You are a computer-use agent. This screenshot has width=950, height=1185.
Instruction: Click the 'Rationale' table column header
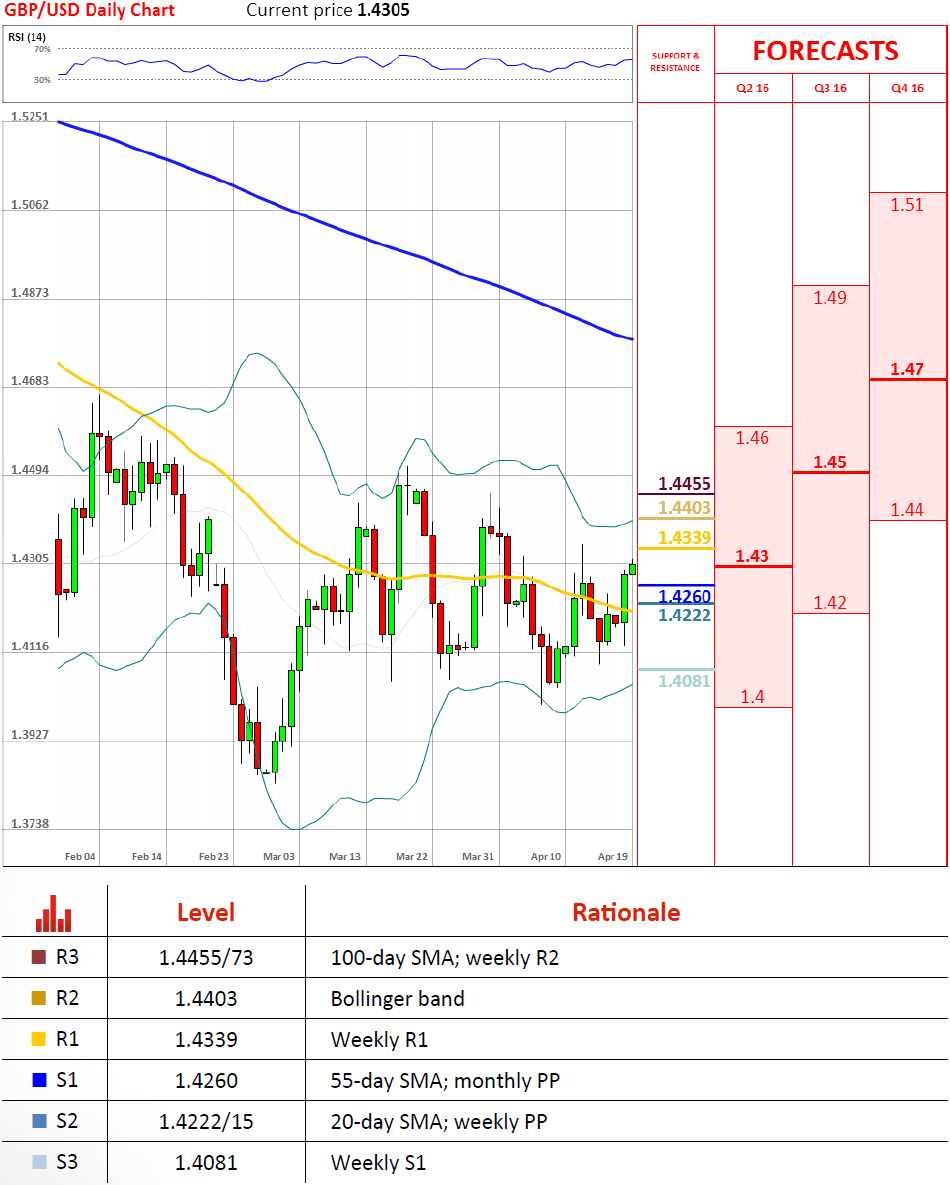tap(627, 912)
